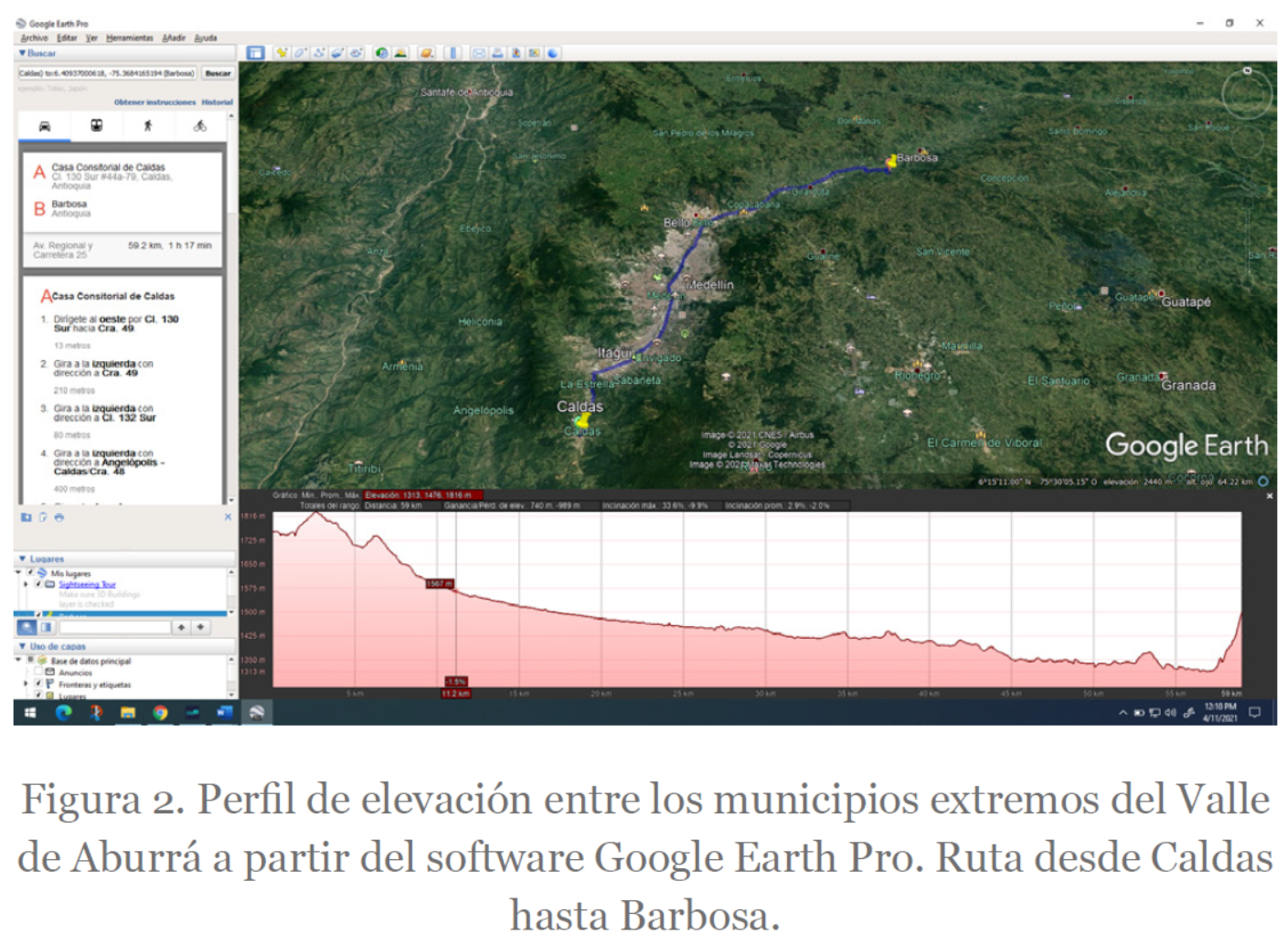
Task: Open the Herramientas menu
Action: pyautogui.click(x=130, y=38)
